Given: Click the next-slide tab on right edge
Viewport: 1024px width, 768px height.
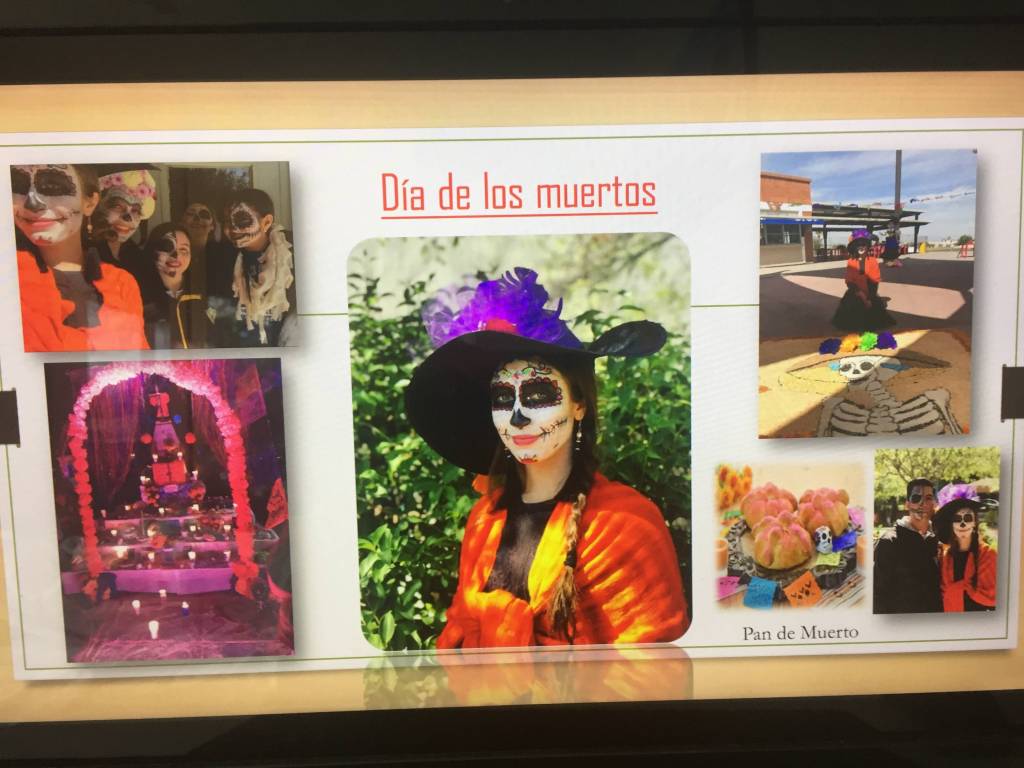Looking at the screenshot, I should pyautogui.click(x=1012, y=393).
